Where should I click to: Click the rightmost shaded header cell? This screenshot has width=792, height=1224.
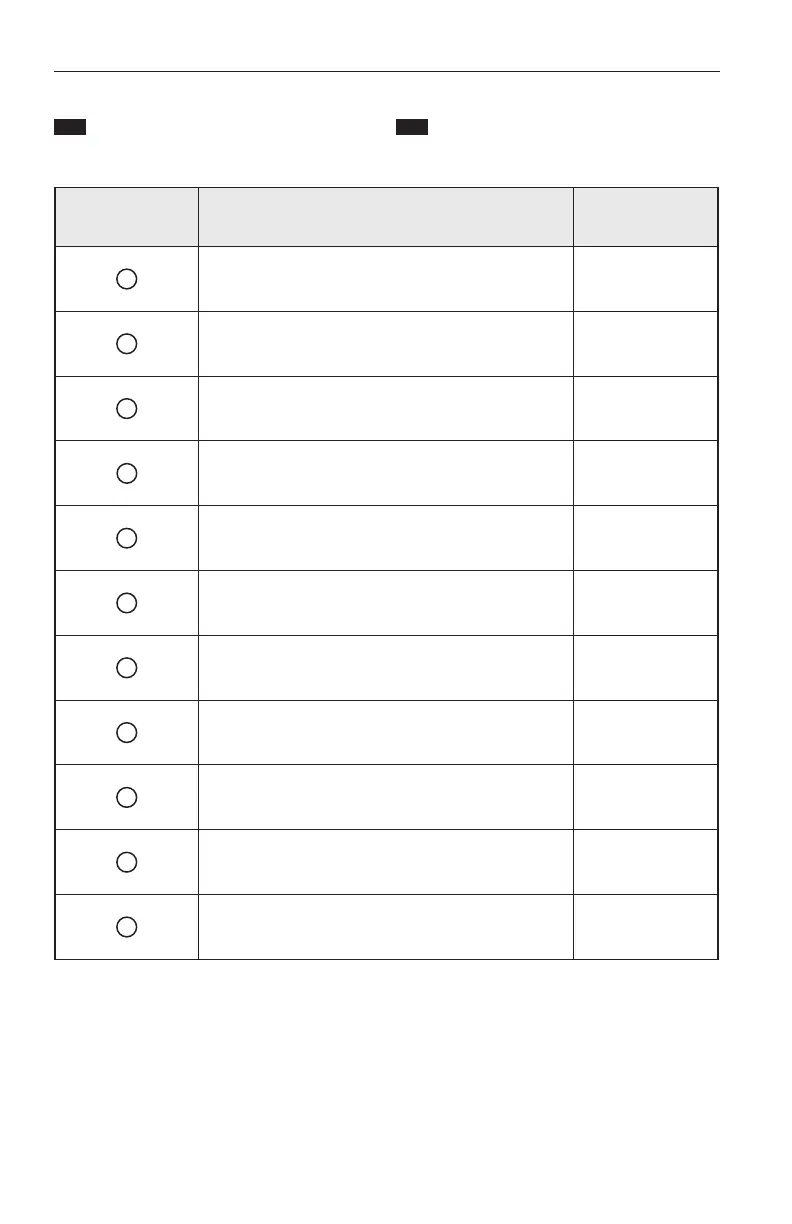point(645,217)
